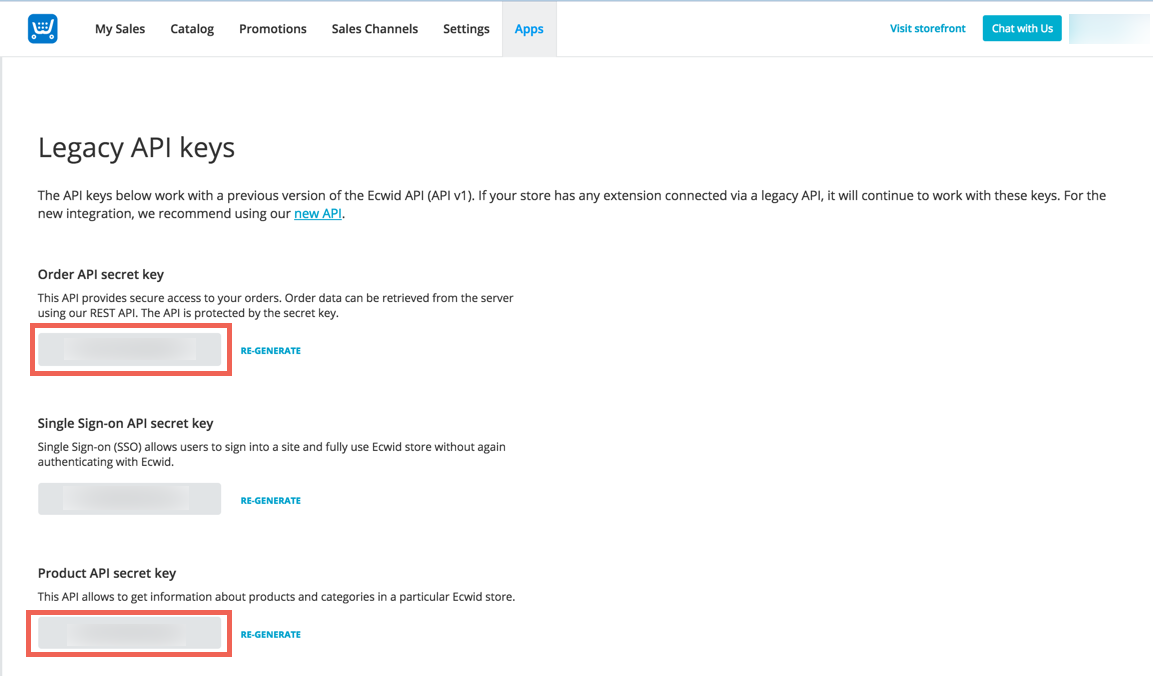Click the Single Sign-on API secret key heading
This screenshot has width=1153, height=676.
click(126, 423)
